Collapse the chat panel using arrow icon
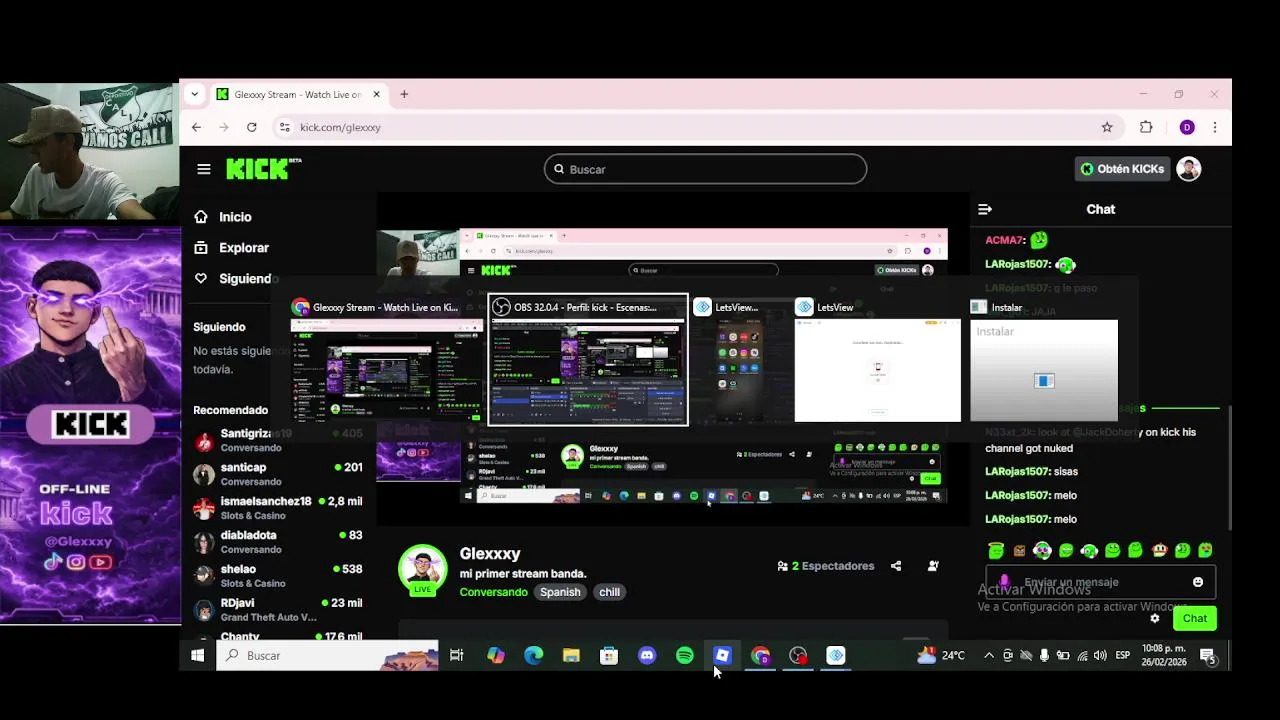Image resolution: width=1280 pixels, height=720 pixels. [x=985, y=209]
